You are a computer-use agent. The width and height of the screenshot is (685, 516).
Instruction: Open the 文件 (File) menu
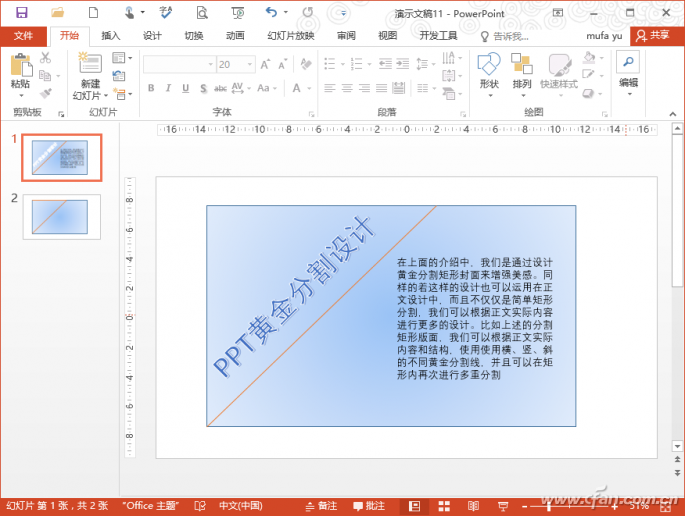[x=23, y=35]
